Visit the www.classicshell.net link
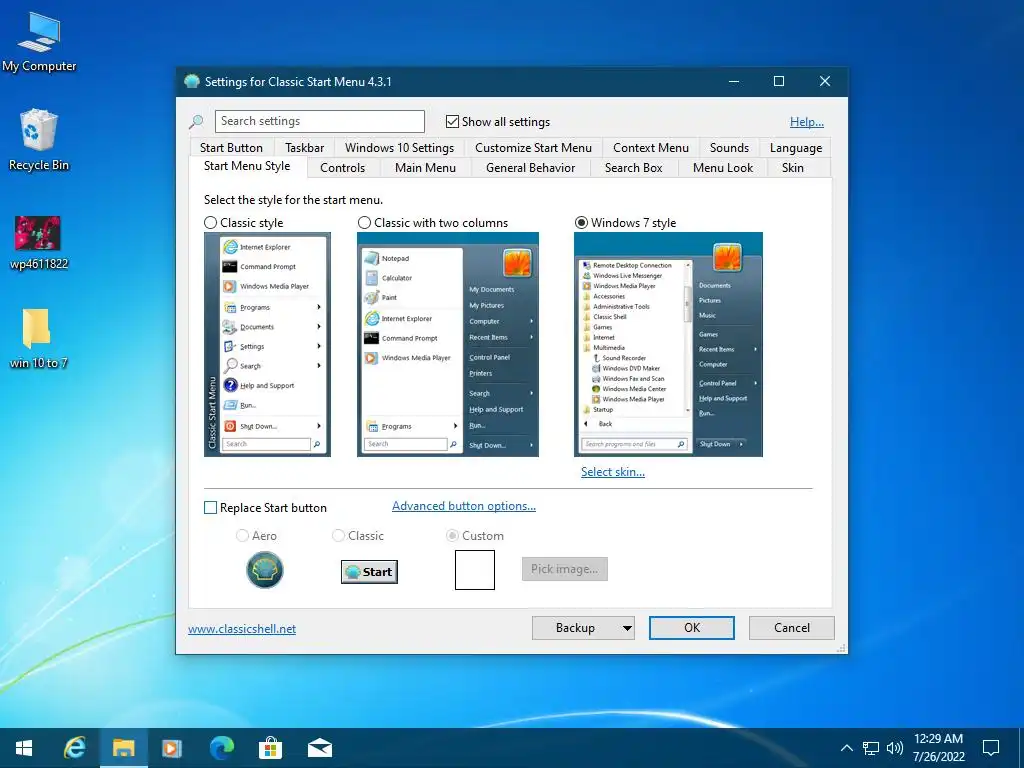1024x768 pixels. tap(242, 629)
